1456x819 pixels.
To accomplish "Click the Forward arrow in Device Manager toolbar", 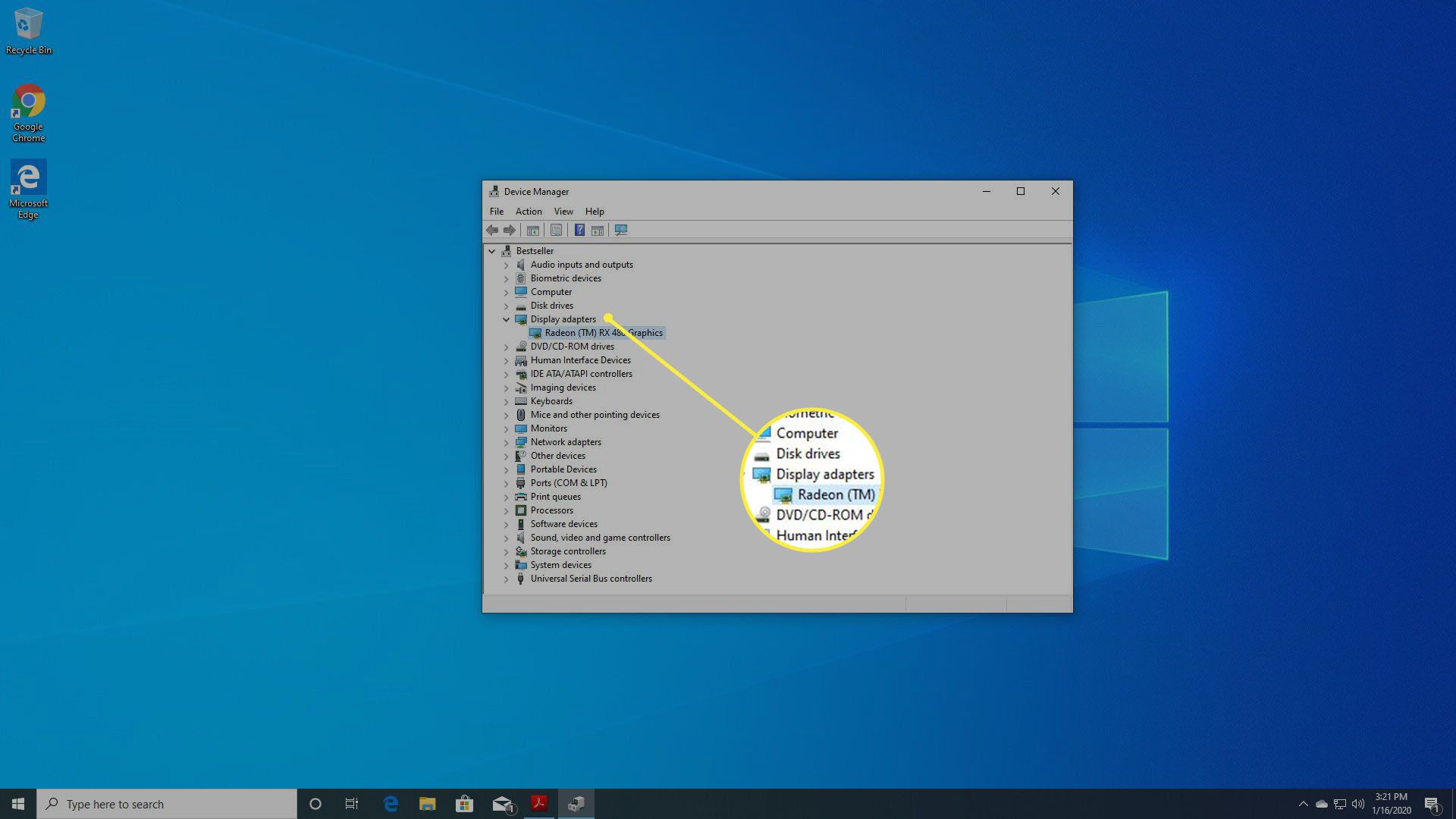I will point(510,230).
